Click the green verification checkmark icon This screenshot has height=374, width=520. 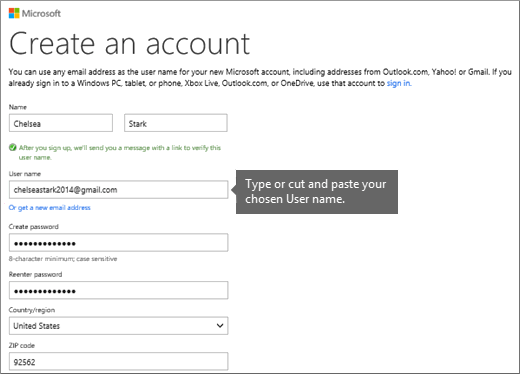pyautogui.click(x=13, y=147)
